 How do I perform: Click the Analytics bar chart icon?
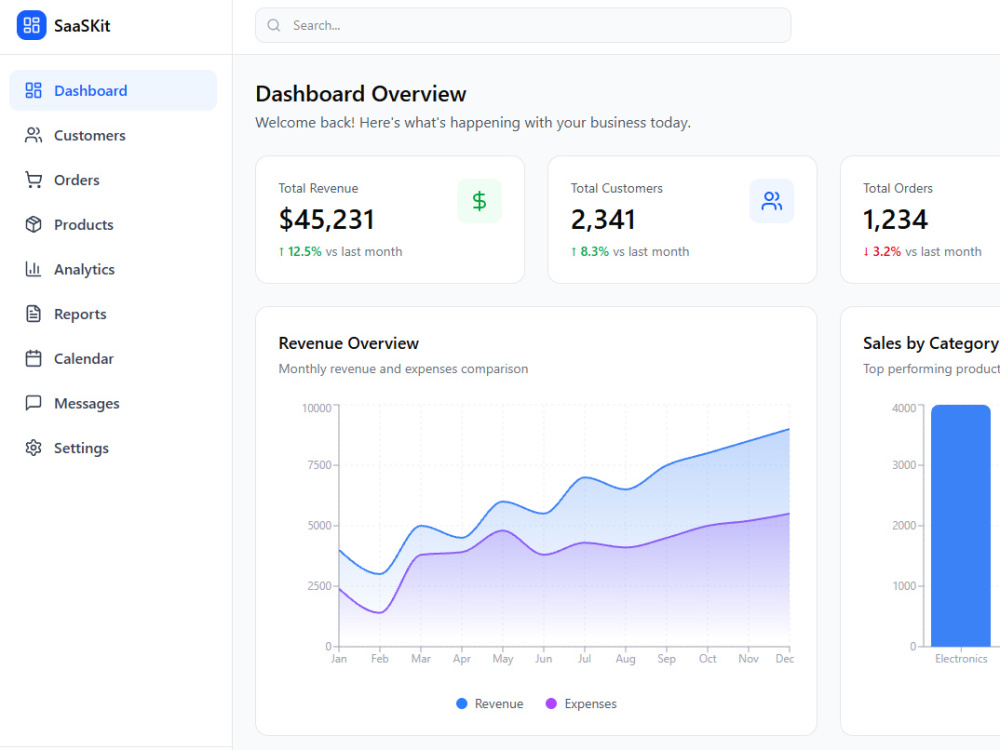click(x=33, y=269)
